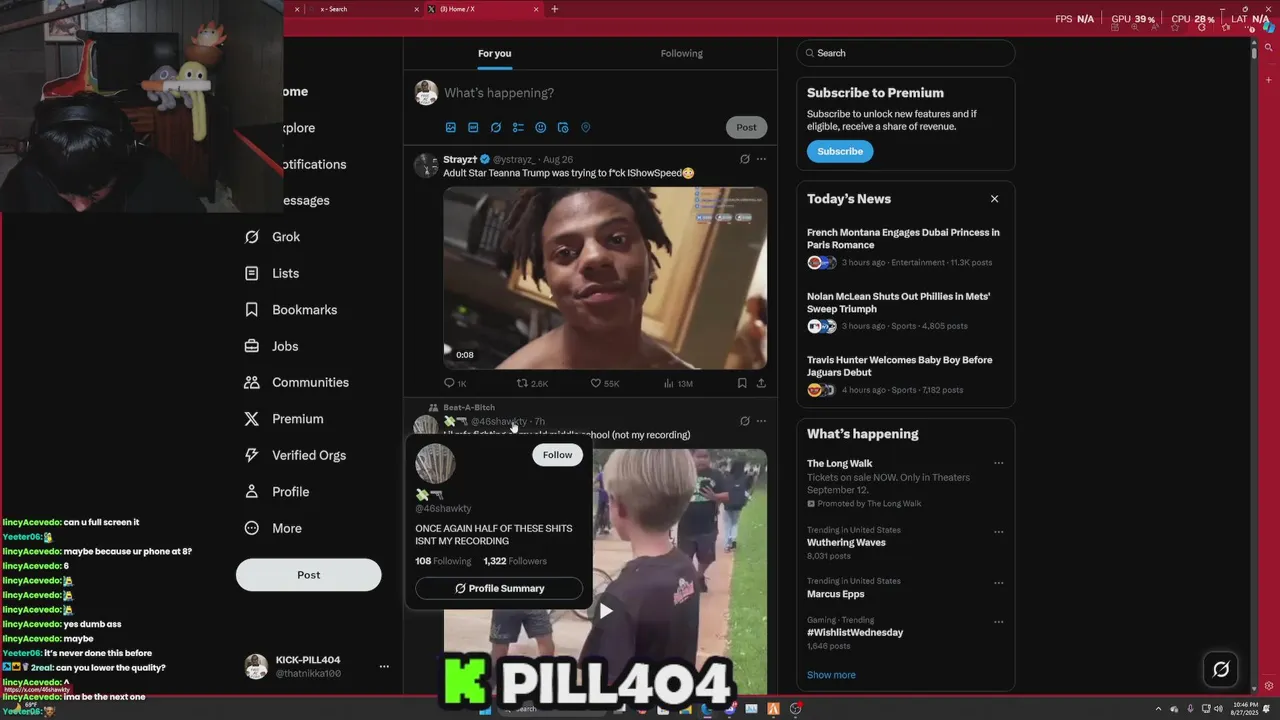Open the Grok sidebar item
Image resolution: width=1280 pixels, height=720 pixels.
click(x=272, y=237)
